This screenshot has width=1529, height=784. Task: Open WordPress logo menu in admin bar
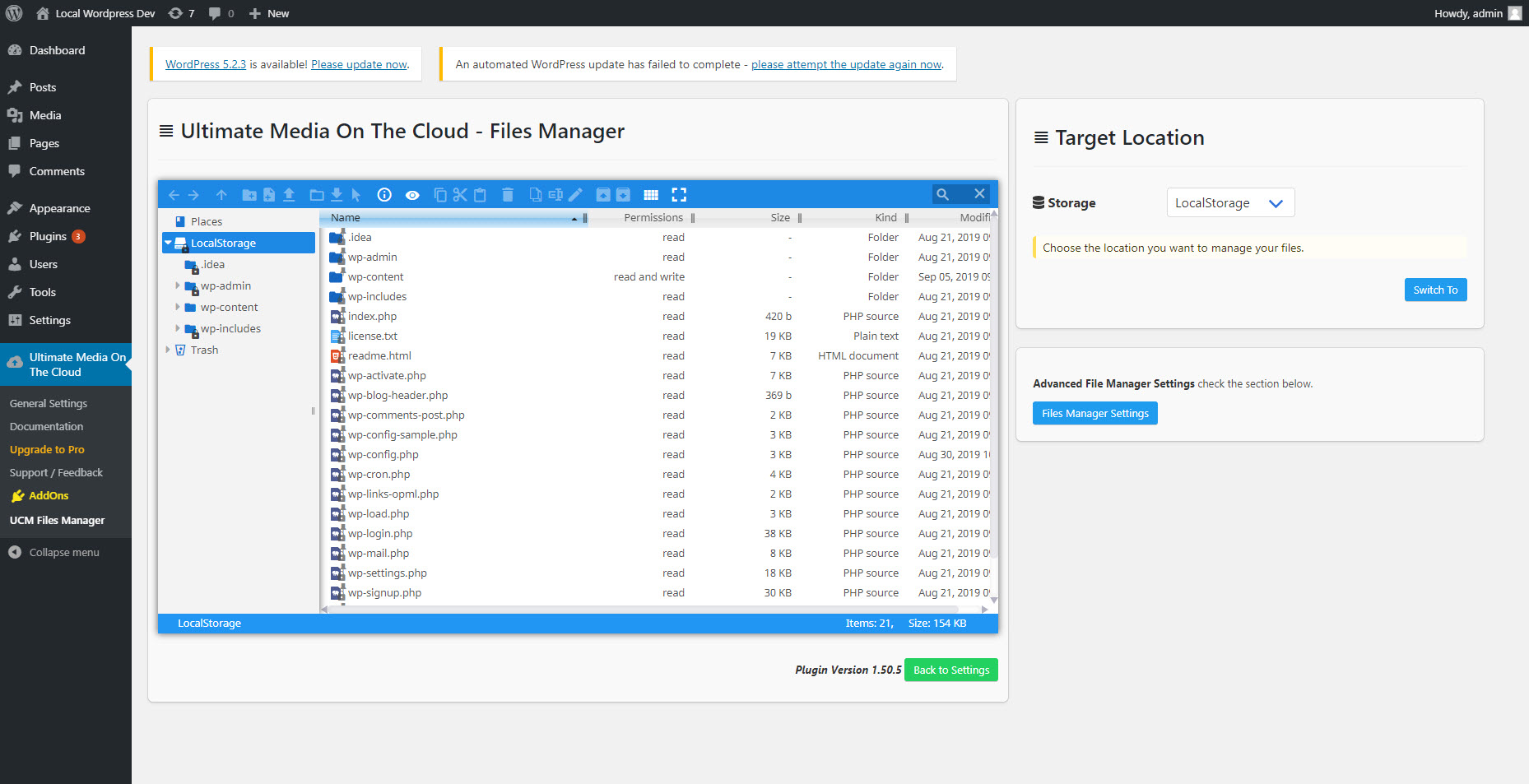tap(14, 13)
